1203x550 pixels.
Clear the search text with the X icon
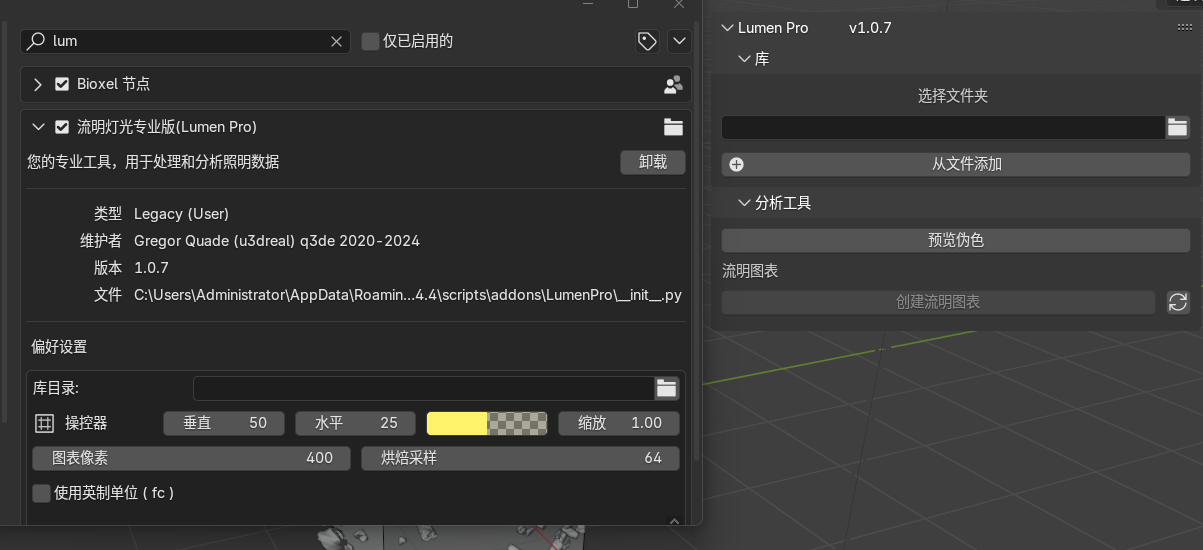pyautogui.click(x=337, y=41)
